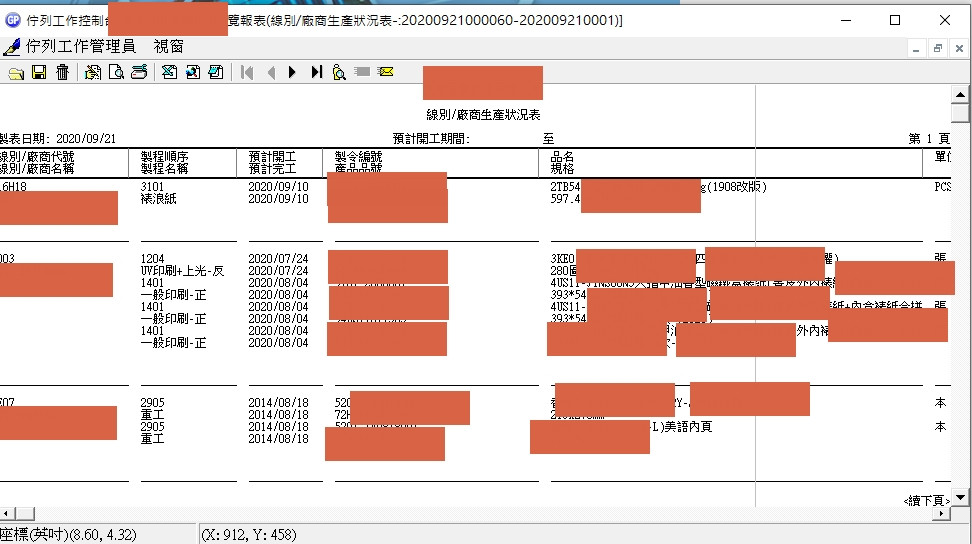Click the 製令編號 column header
Viewport: 972px width, 544px height.
pos(358,157)
